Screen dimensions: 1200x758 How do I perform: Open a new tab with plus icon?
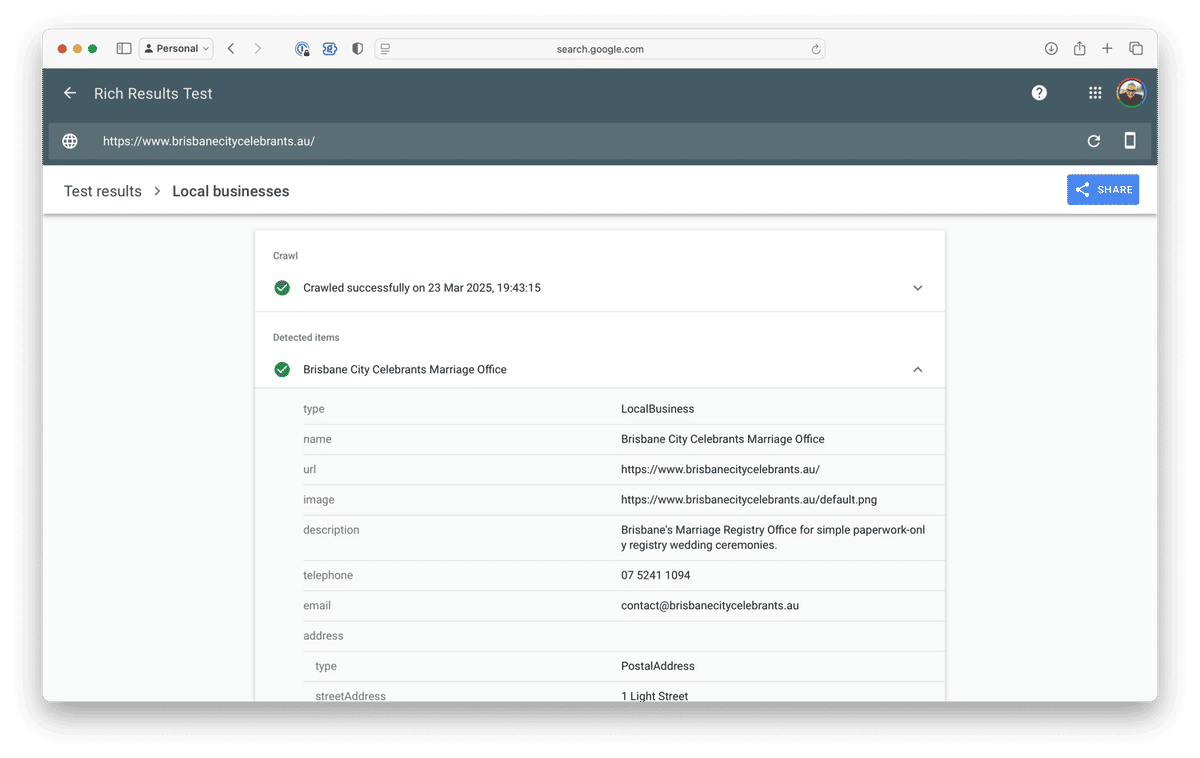click(1107, 48)
